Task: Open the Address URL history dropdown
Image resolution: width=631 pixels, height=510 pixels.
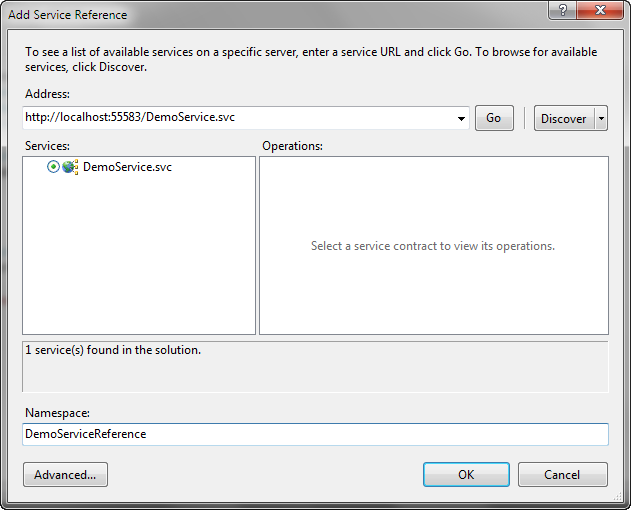Action: (461, 118)
